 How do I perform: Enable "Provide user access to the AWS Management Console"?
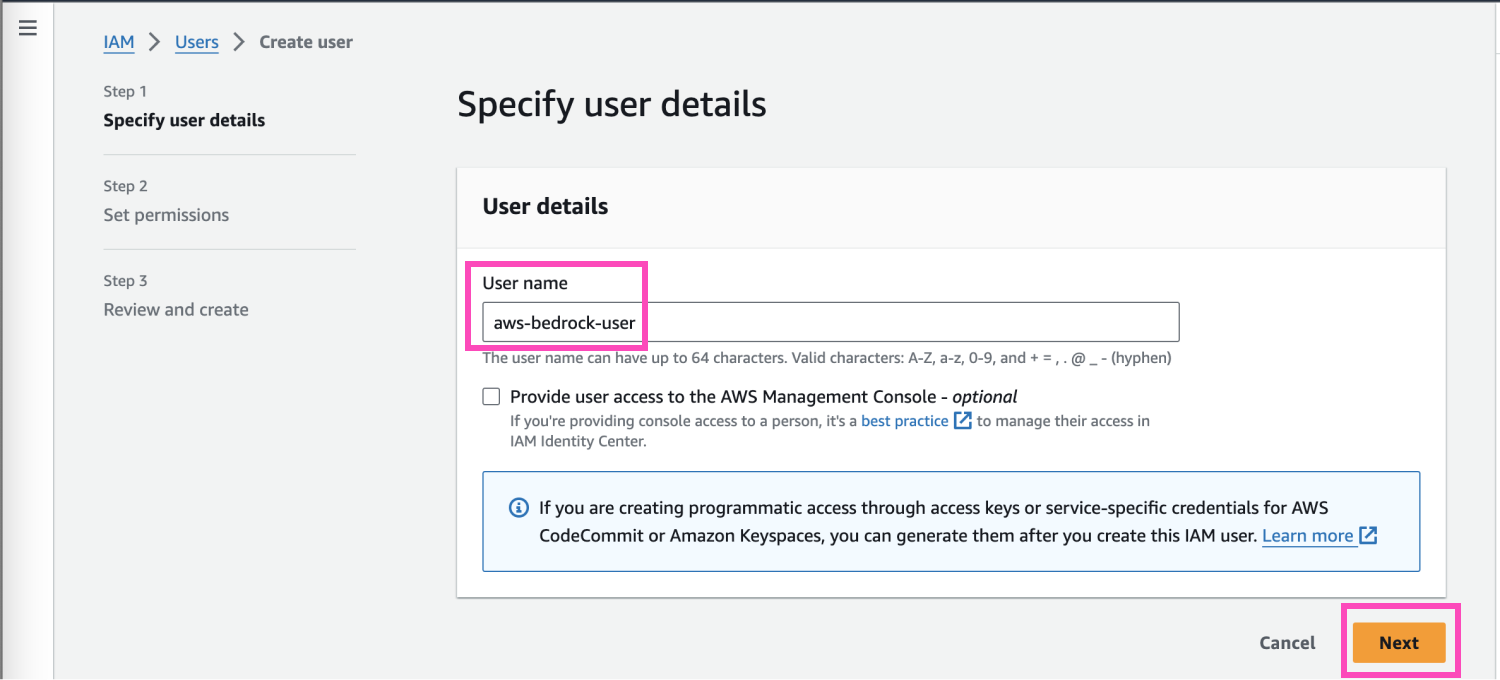click(491, 396)
